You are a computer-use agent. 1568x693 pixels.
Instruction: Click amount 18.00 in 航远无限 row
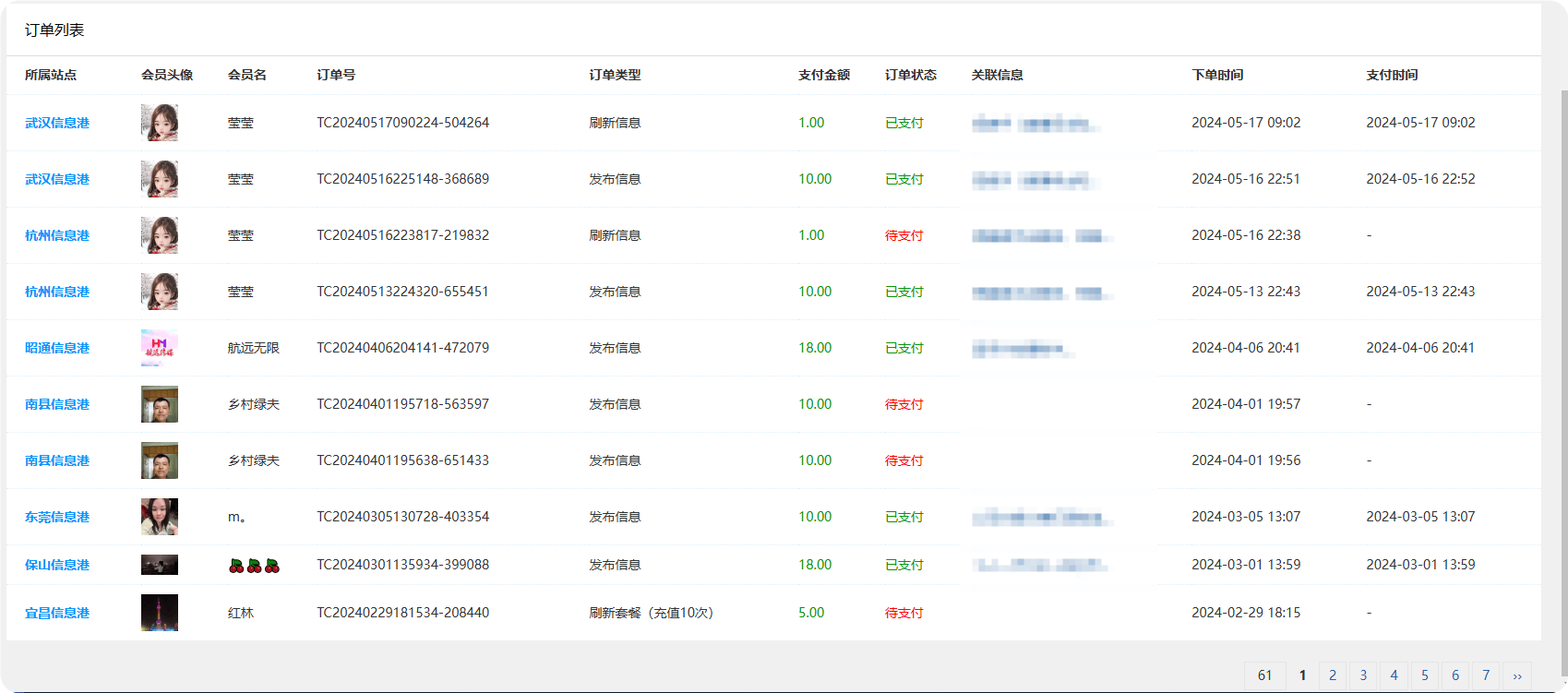[x=815, y=348]
